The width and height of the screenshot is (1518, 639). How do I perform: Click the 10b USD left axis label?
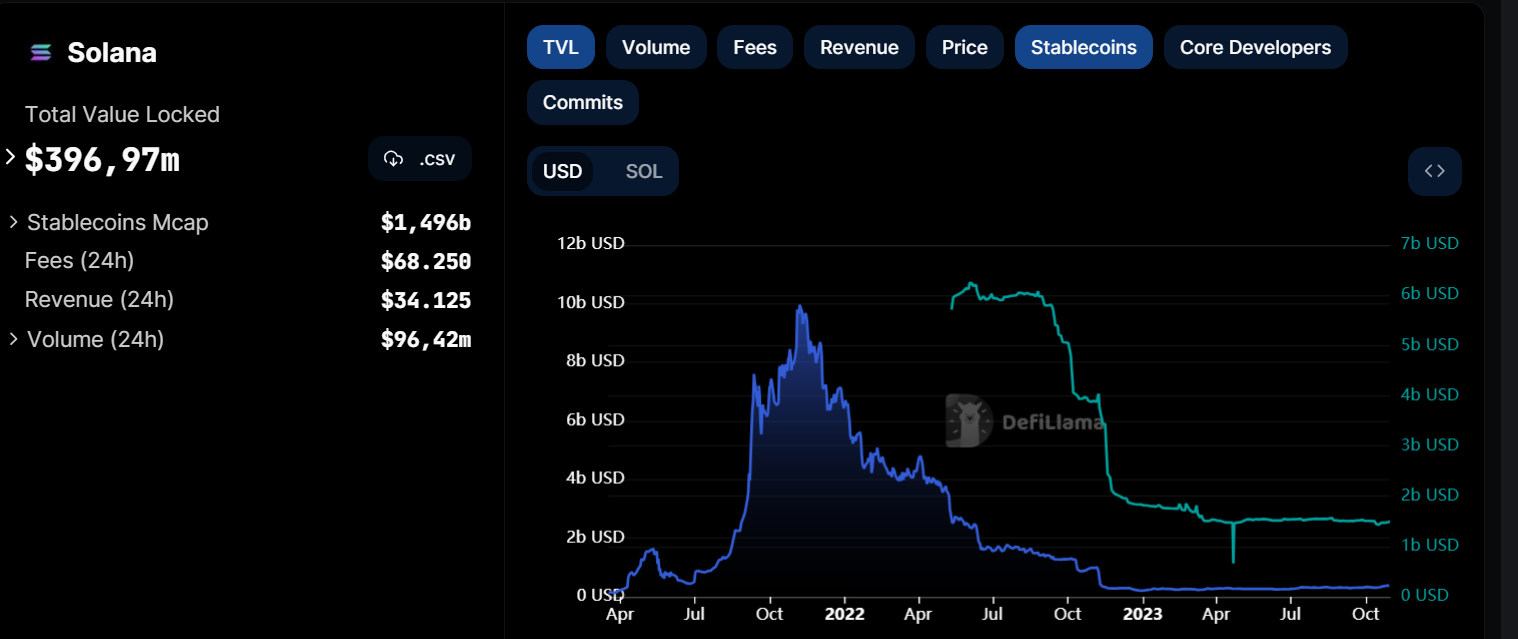coord(591,302)
